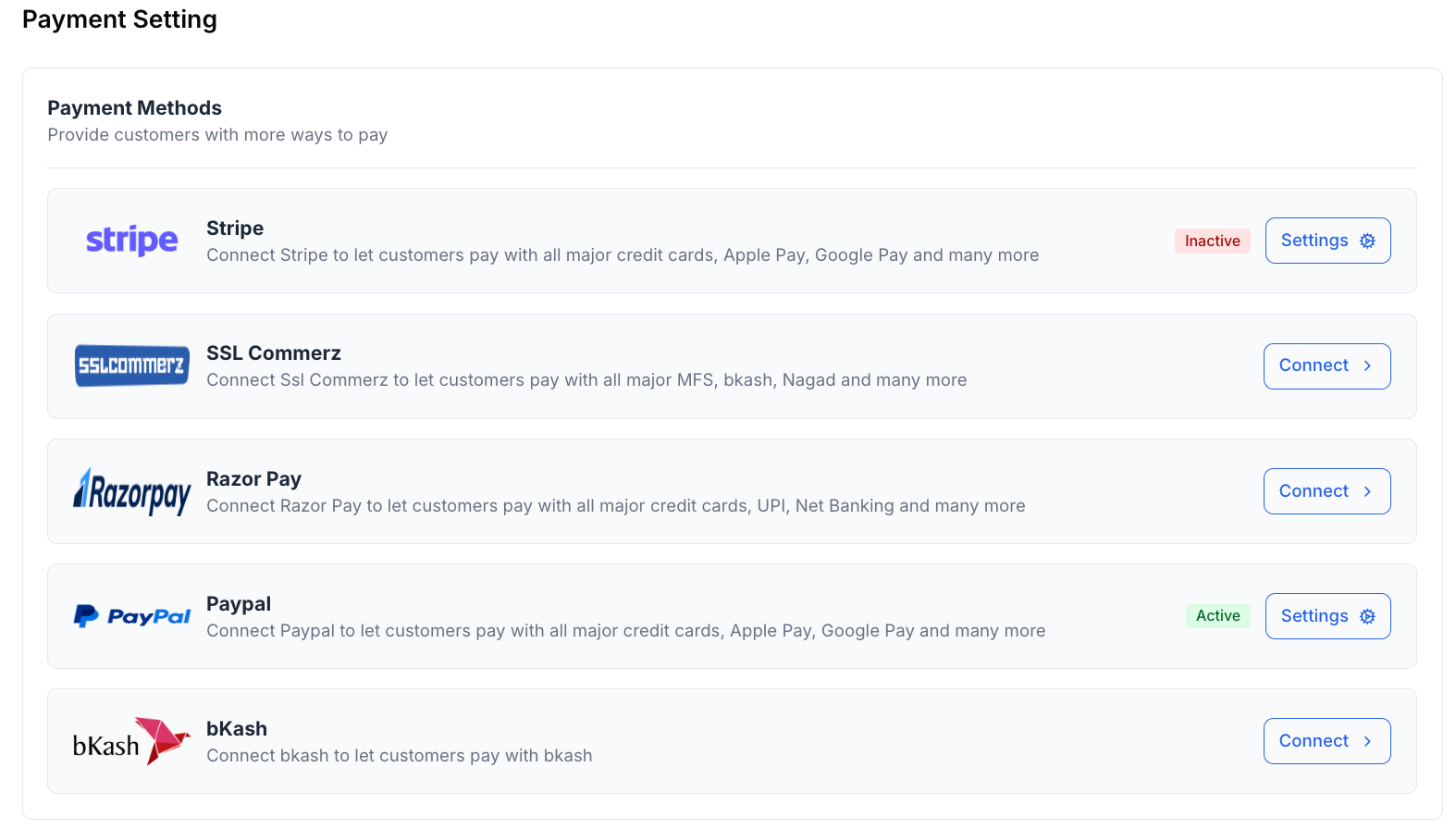Click the Inactive status badge for Stripe

point(1212,241)
